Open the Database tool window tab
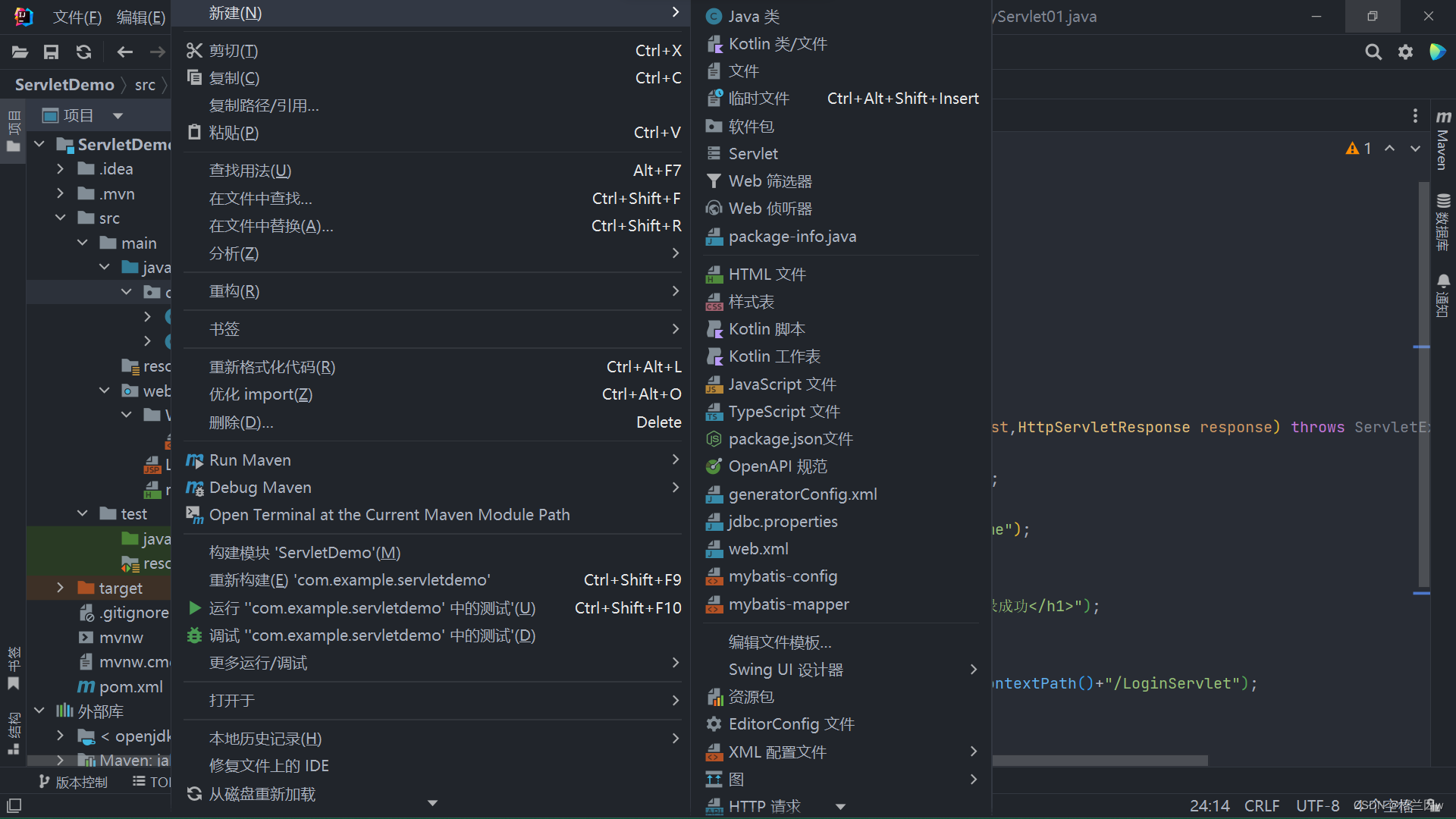1456x819 pixels. 1442,222
